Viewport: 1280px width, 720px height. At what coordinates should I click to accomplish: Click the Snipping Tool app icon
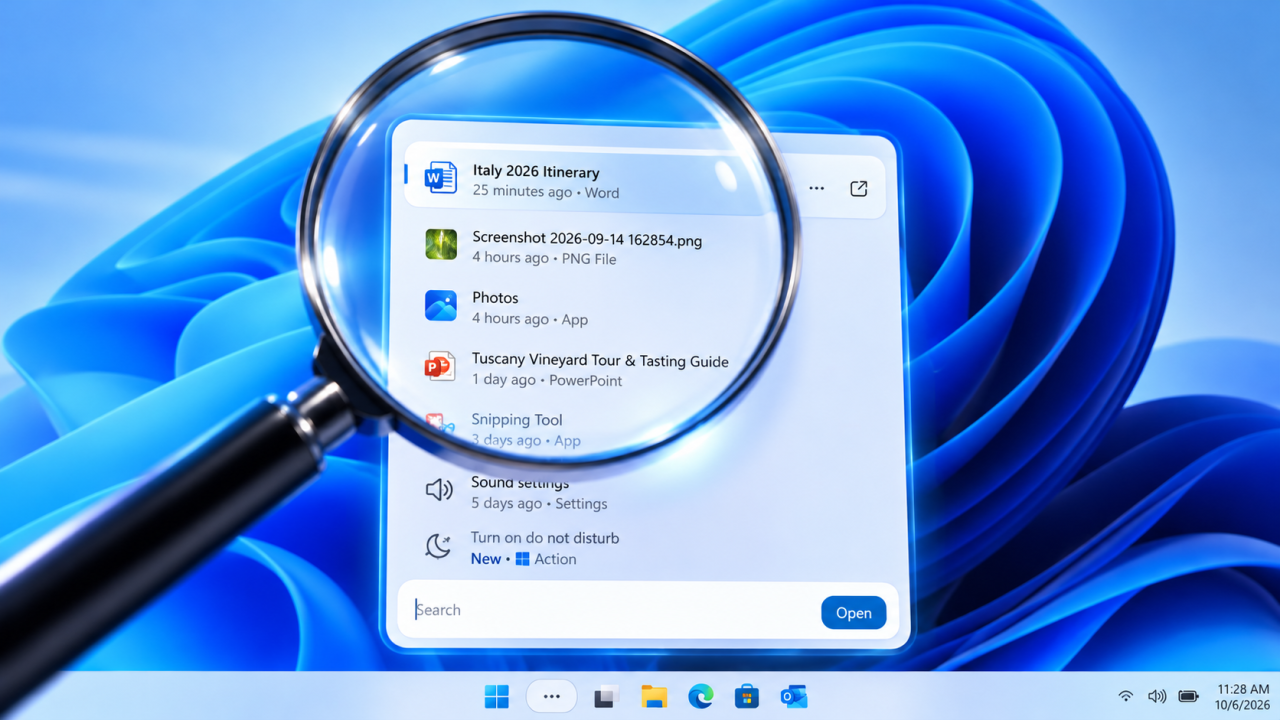coord(441,426)
